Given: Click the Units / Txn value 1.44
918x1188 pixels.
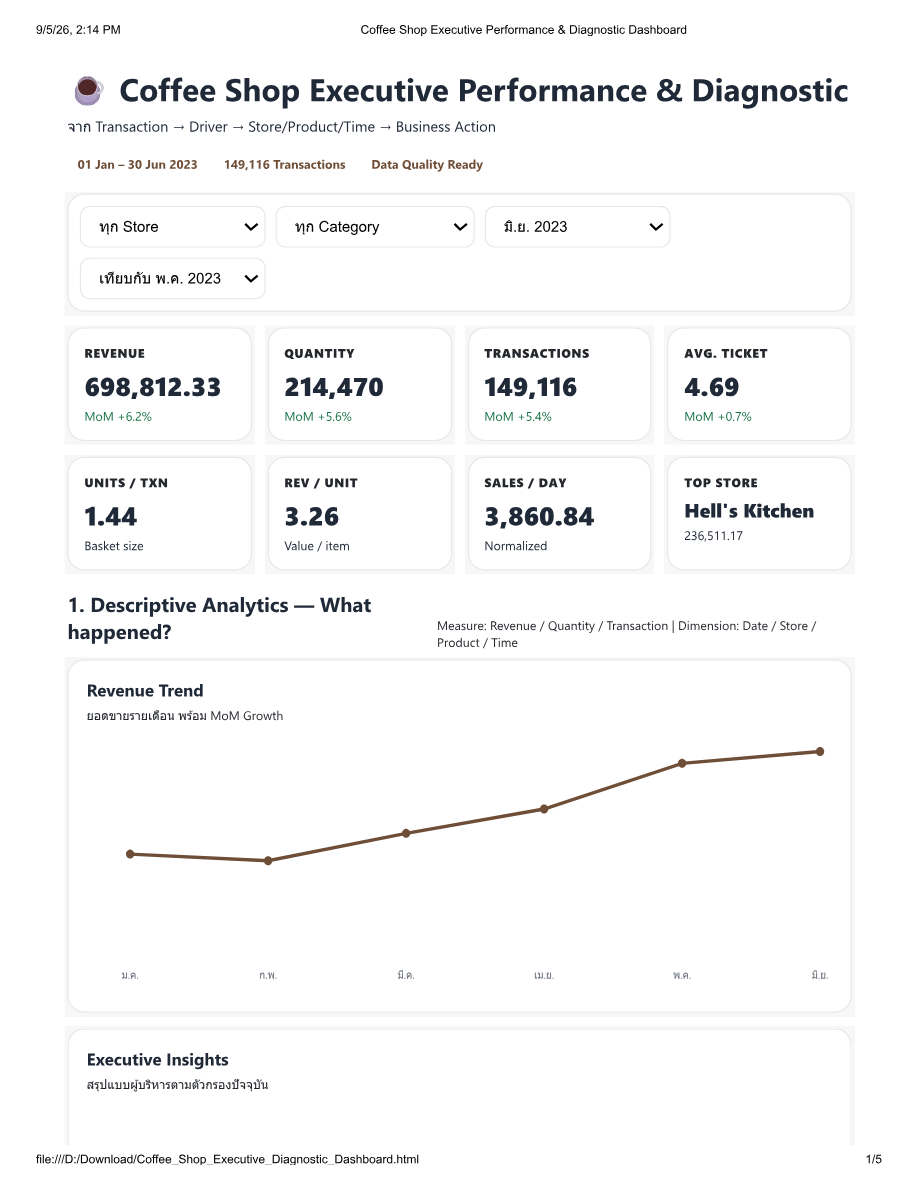Looking at the screenshot, I should (x=111, y=517).
